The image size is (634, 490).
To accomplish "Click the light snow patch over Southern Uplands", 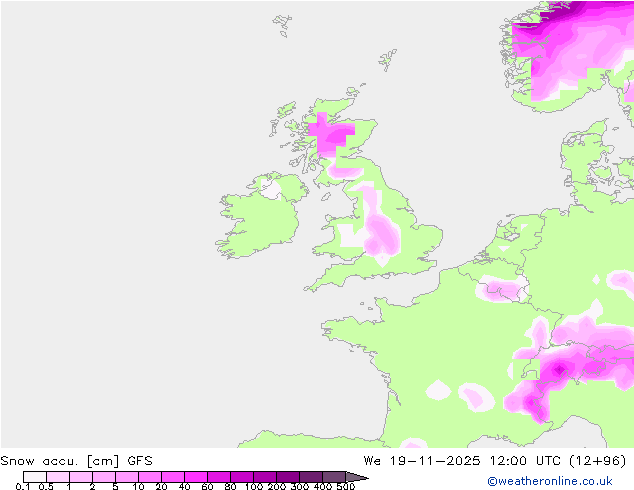I will click(344, 171).
